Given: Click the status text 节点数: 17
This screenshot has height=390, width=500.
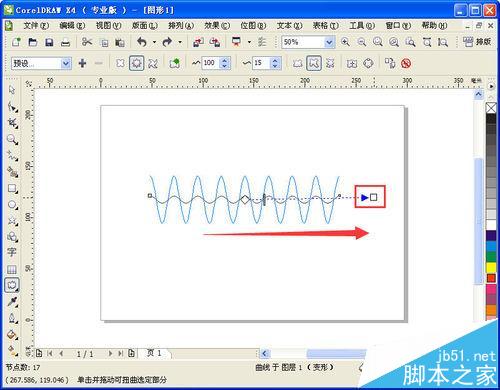Looking at the screenshot, I should pos(23,368).
